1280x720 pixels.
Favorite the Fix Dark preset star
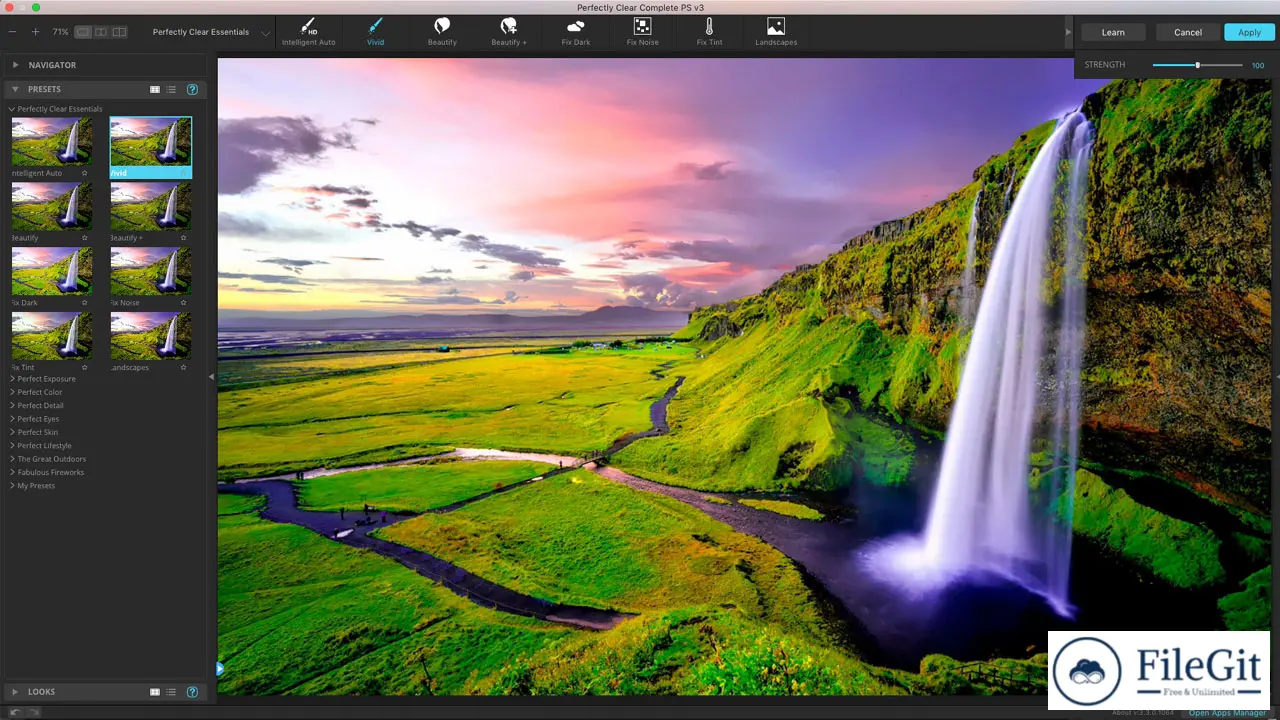85,302
